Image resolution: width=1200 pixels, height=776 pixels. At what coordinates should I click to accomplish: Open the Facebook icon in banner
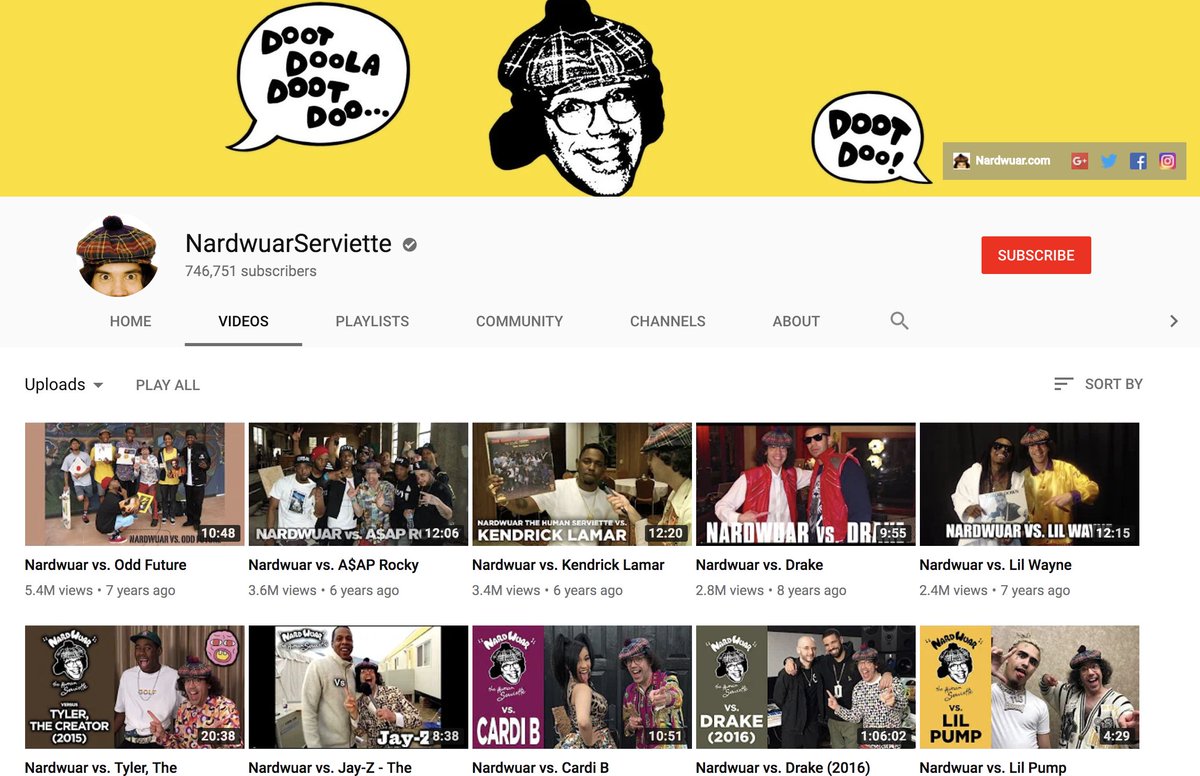click(1138, 160)
